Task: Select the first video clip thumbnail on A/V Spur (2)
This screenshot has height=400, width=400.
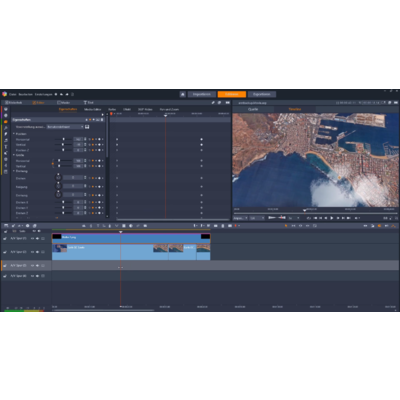Action: click(x=60, y=248)
